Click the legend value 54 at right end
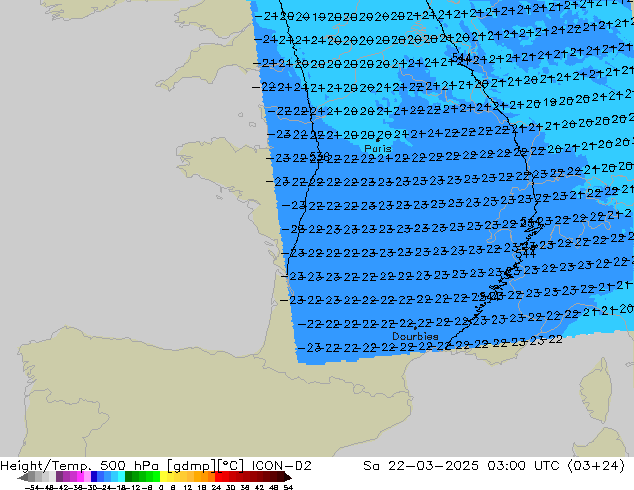 pyautogui.click(x=288, y=487)
